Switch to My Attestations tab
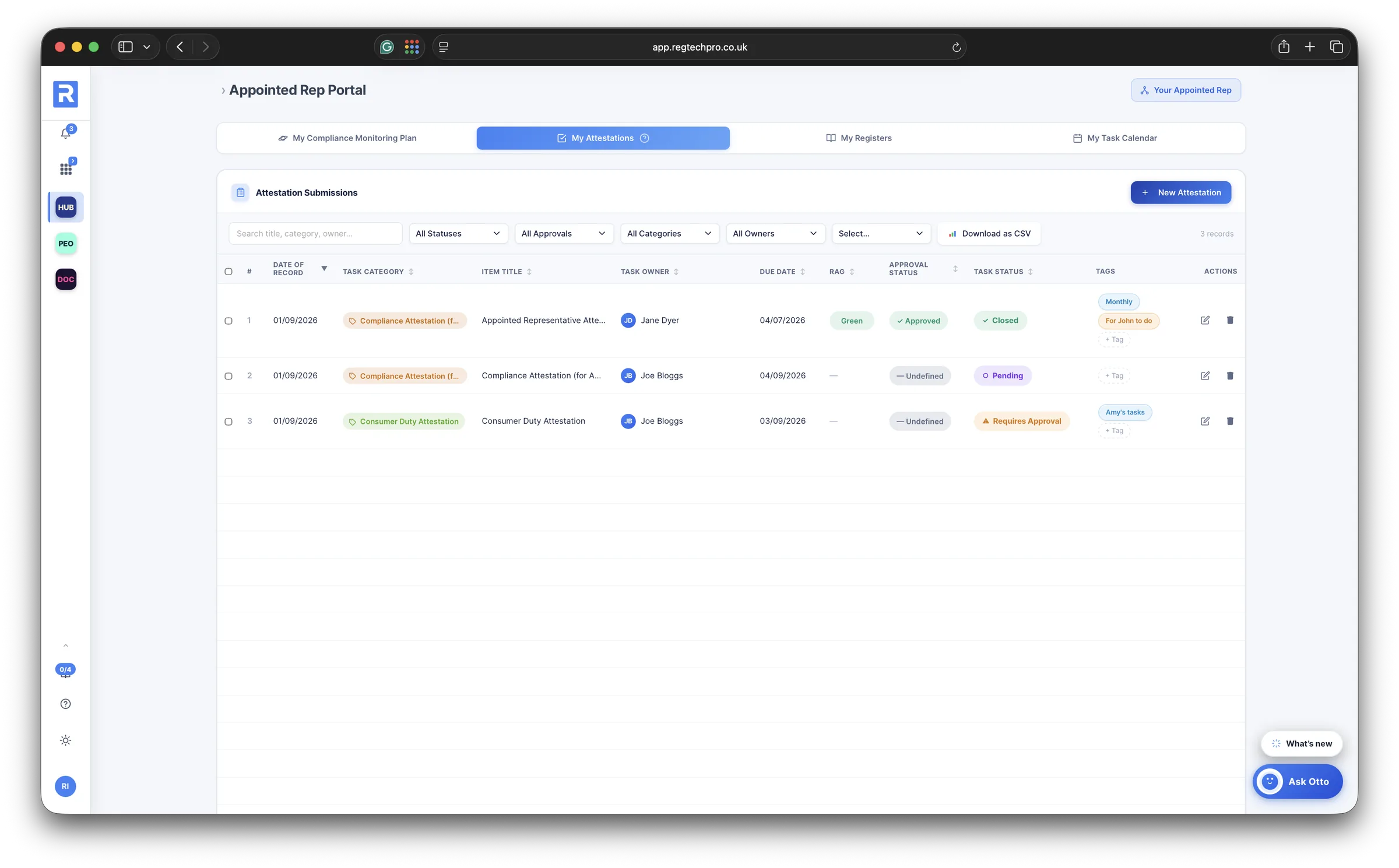Screen dimensions: 1399x868 point(603,138)
